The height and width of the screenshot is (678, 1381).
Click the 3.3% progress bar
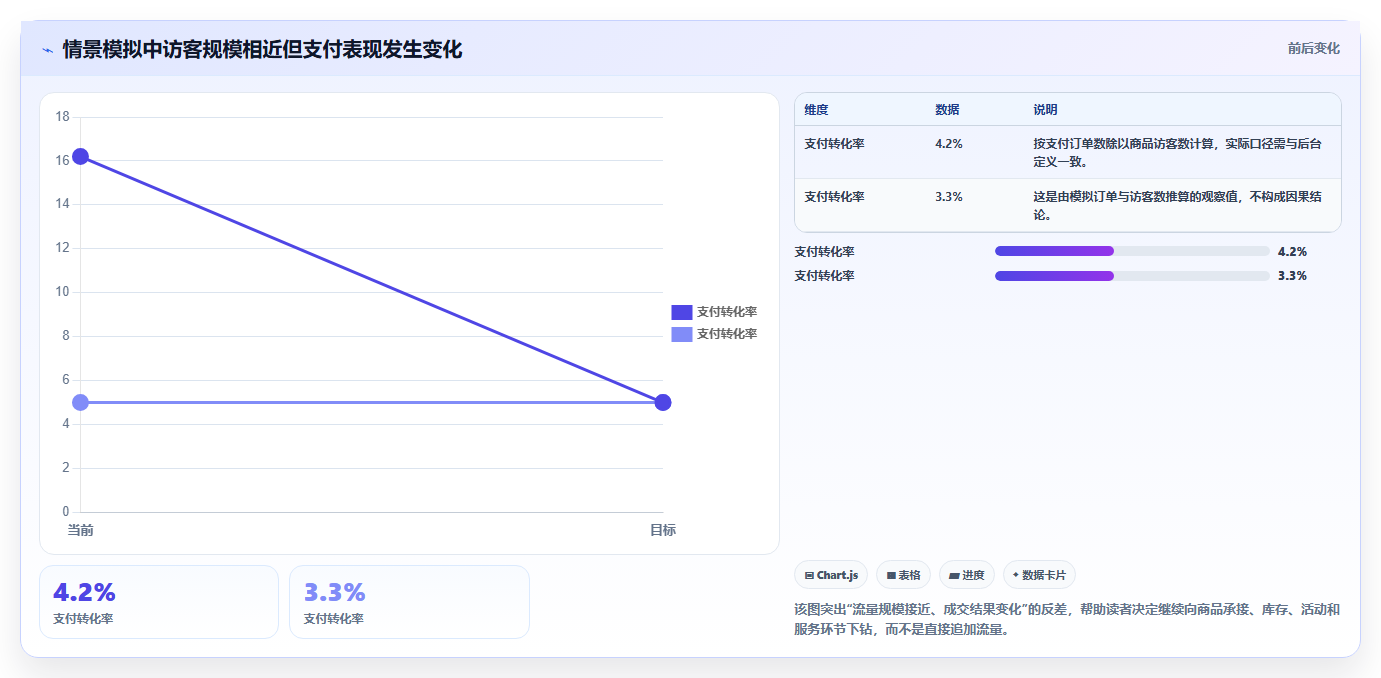tap(1132, 276)
